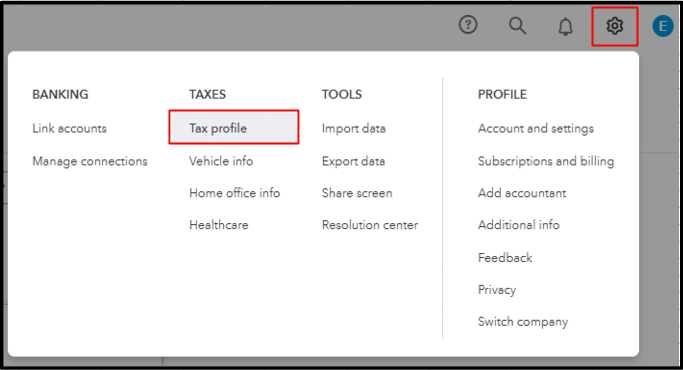683x370 pixels.
Task: Click the search magnifier icon
Action: [517, 26]
